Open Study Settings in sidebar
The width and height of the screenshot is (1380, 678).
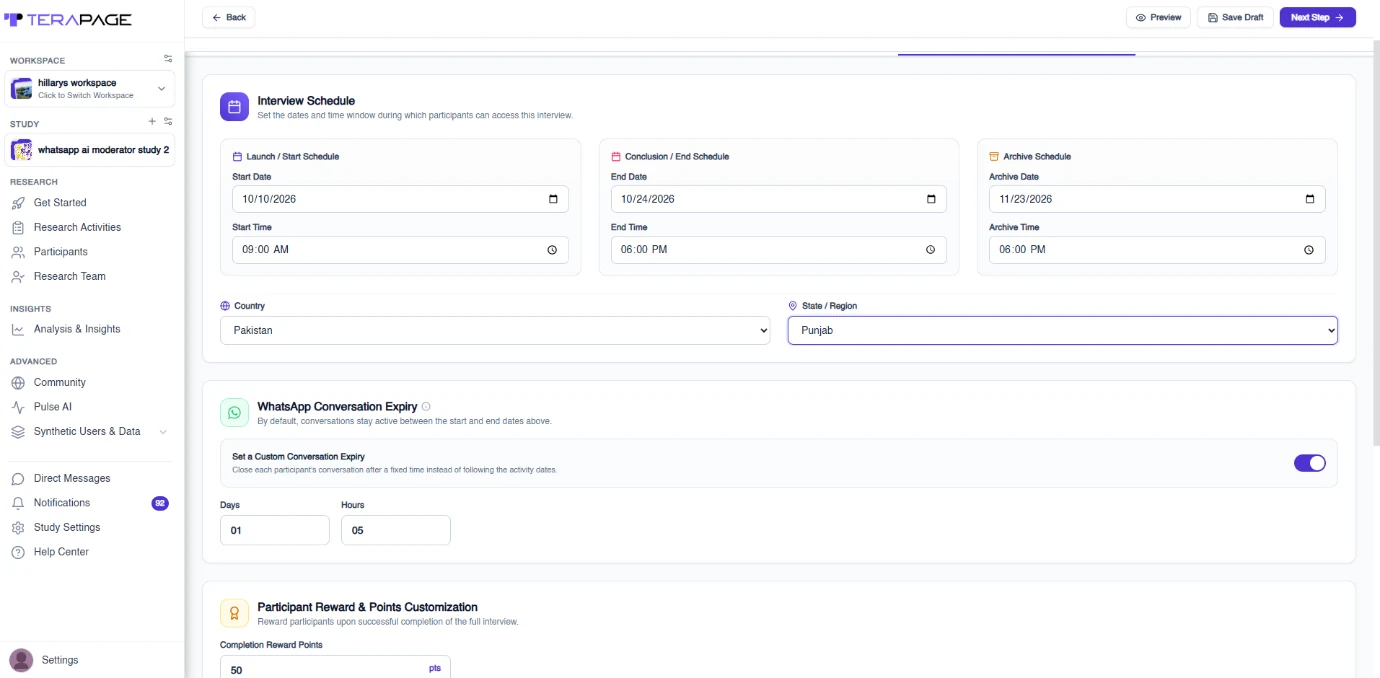click(x=67, y=528)
